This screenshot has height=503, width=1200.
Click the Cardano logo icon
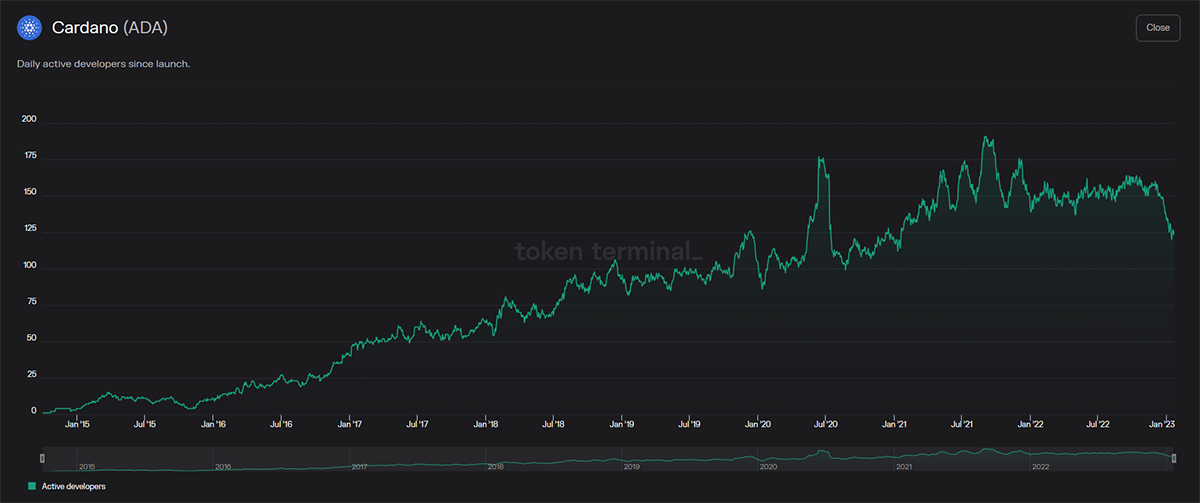coord(28,28)
